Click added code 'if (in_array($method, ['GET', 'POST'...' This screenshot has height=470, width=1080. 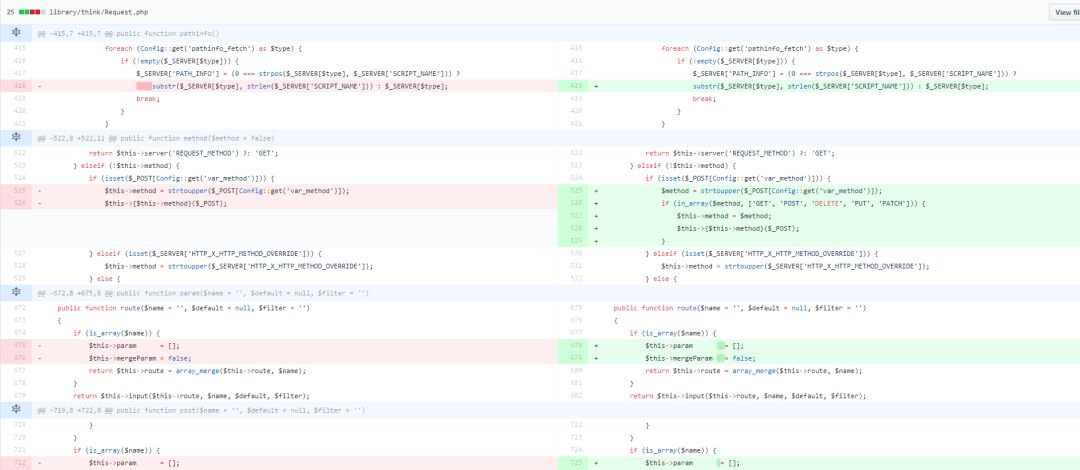coord(793,203)
